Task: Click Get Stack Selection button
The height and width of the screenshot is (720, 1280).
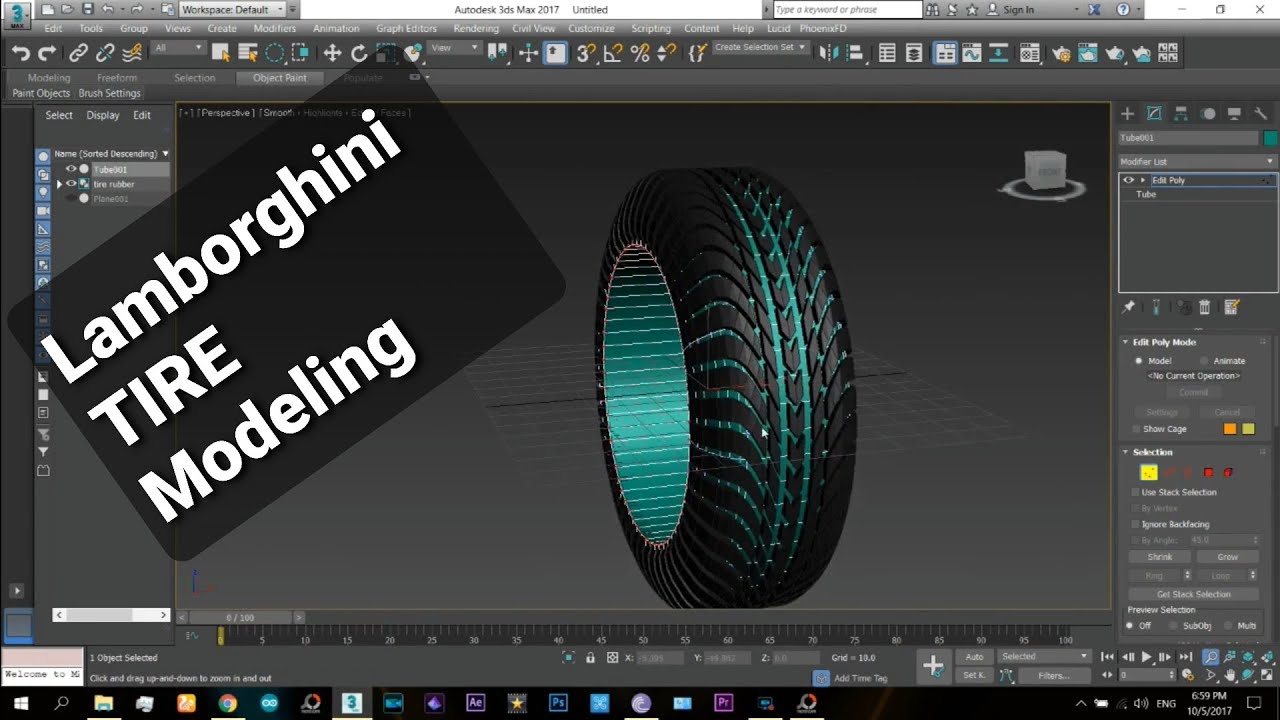Action: pos(1194,594)
